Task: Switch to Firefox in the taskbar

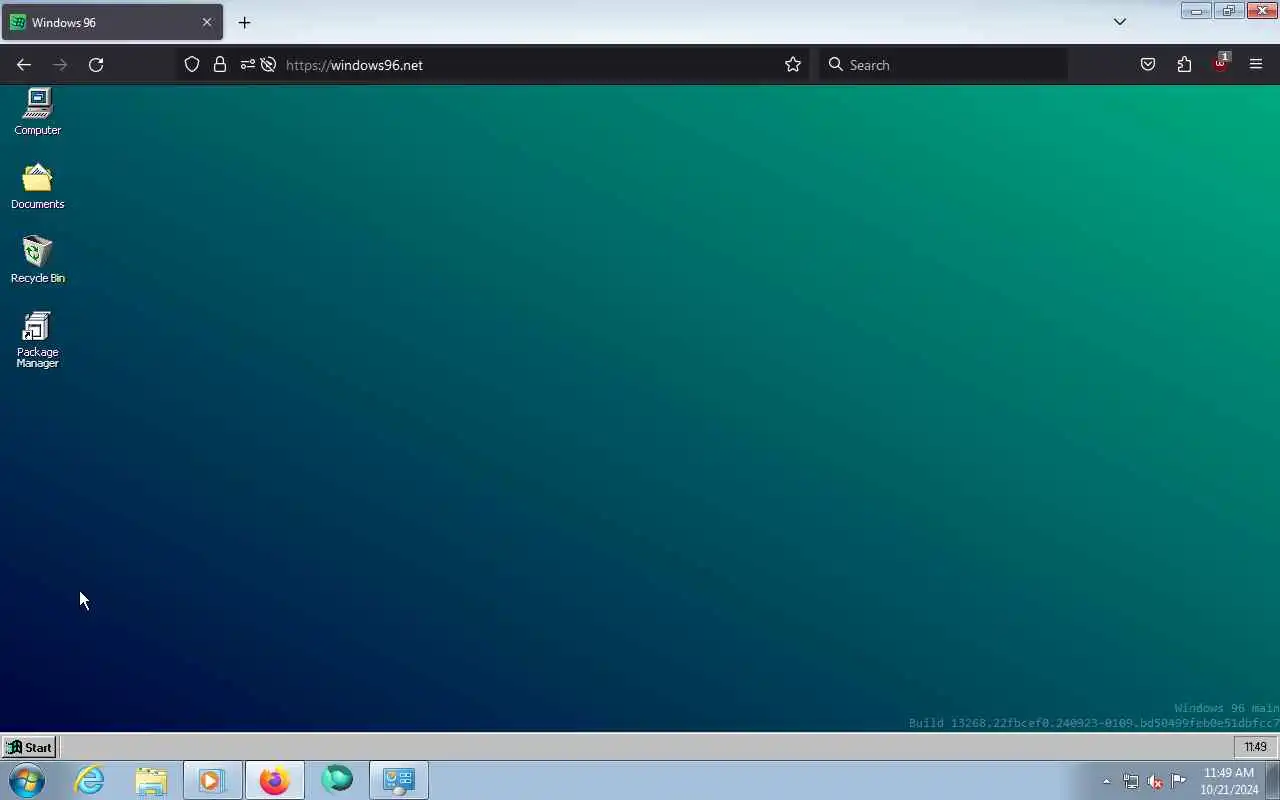Action: (x=274, y=780)
